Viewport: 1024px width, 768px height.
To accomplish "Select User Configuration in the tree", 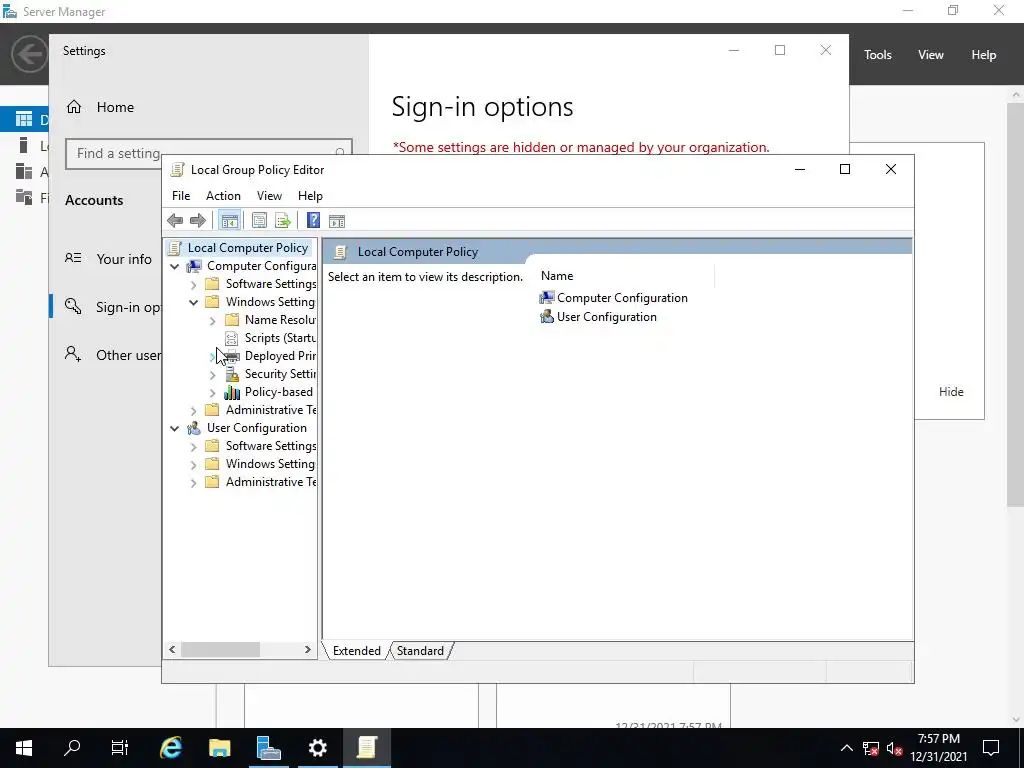I will point(257,428).
